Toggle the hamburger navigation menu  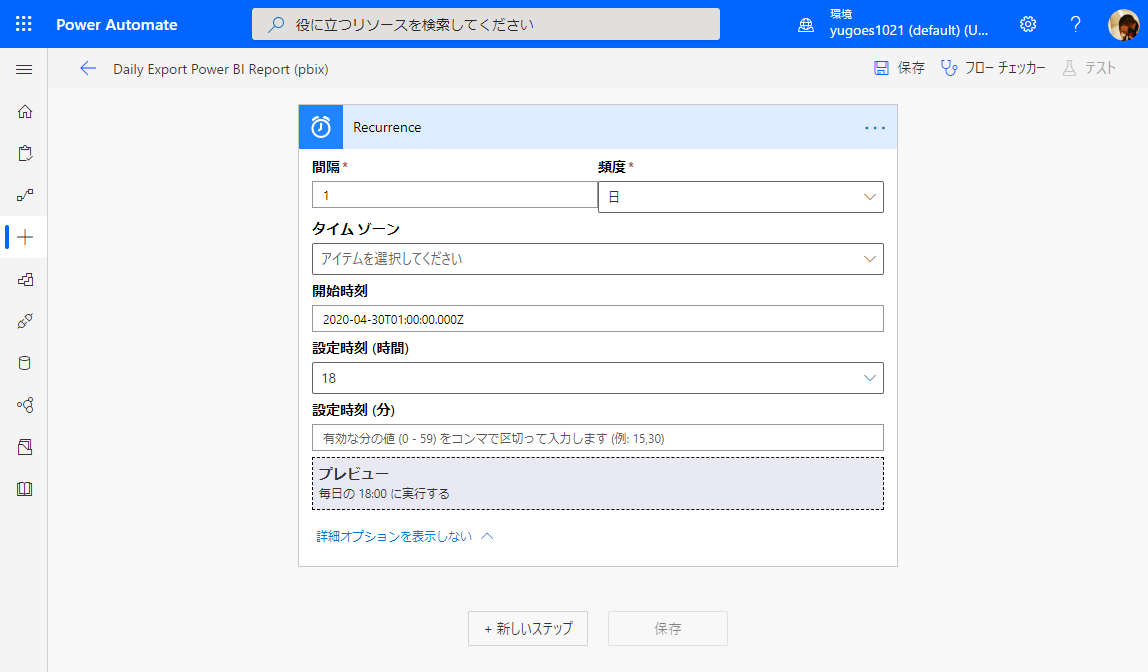click(x=24, y=70)
